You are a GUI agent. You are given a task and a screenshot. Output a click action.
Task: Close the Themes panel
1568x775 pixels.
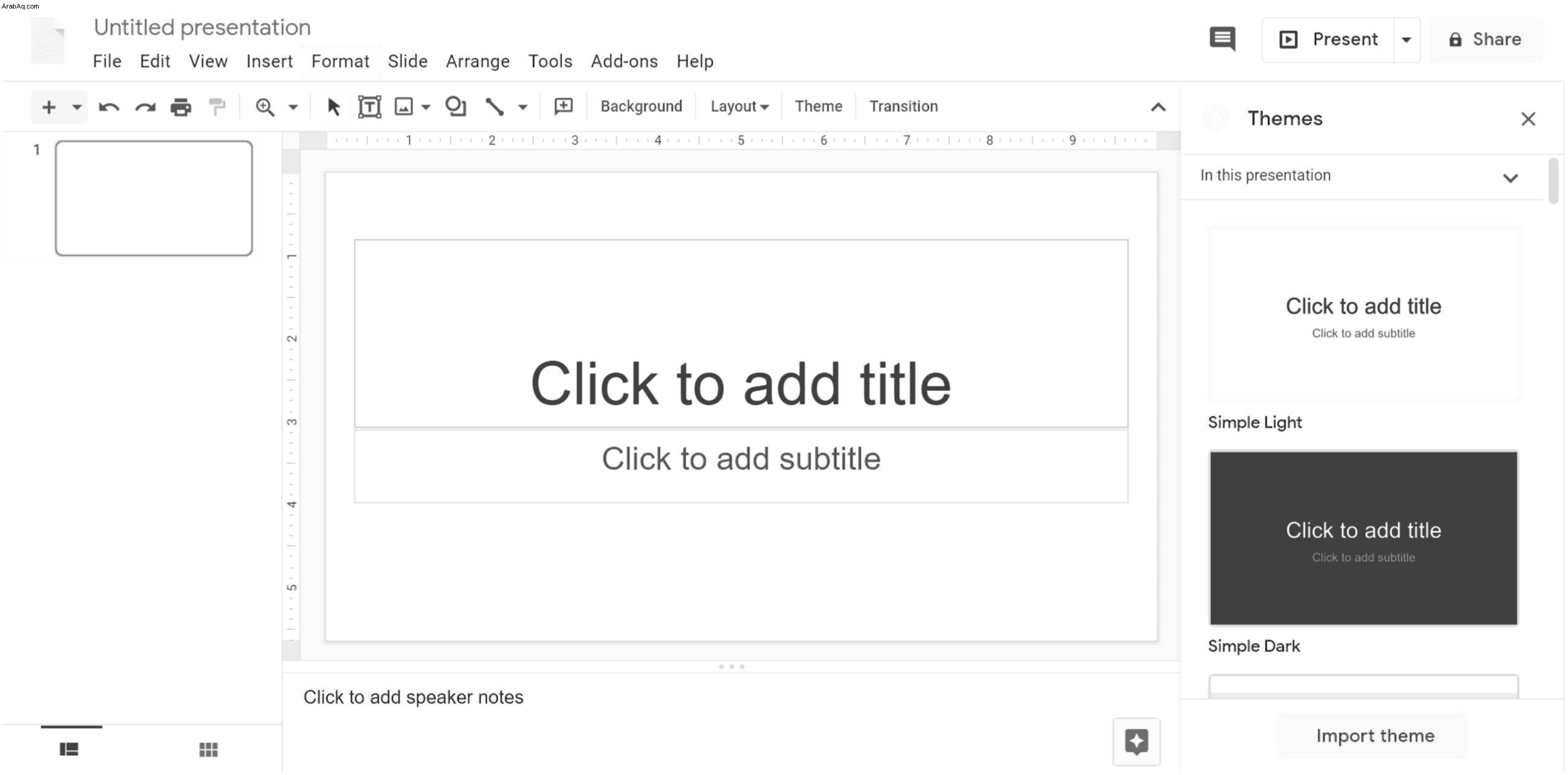point(1528,119)
